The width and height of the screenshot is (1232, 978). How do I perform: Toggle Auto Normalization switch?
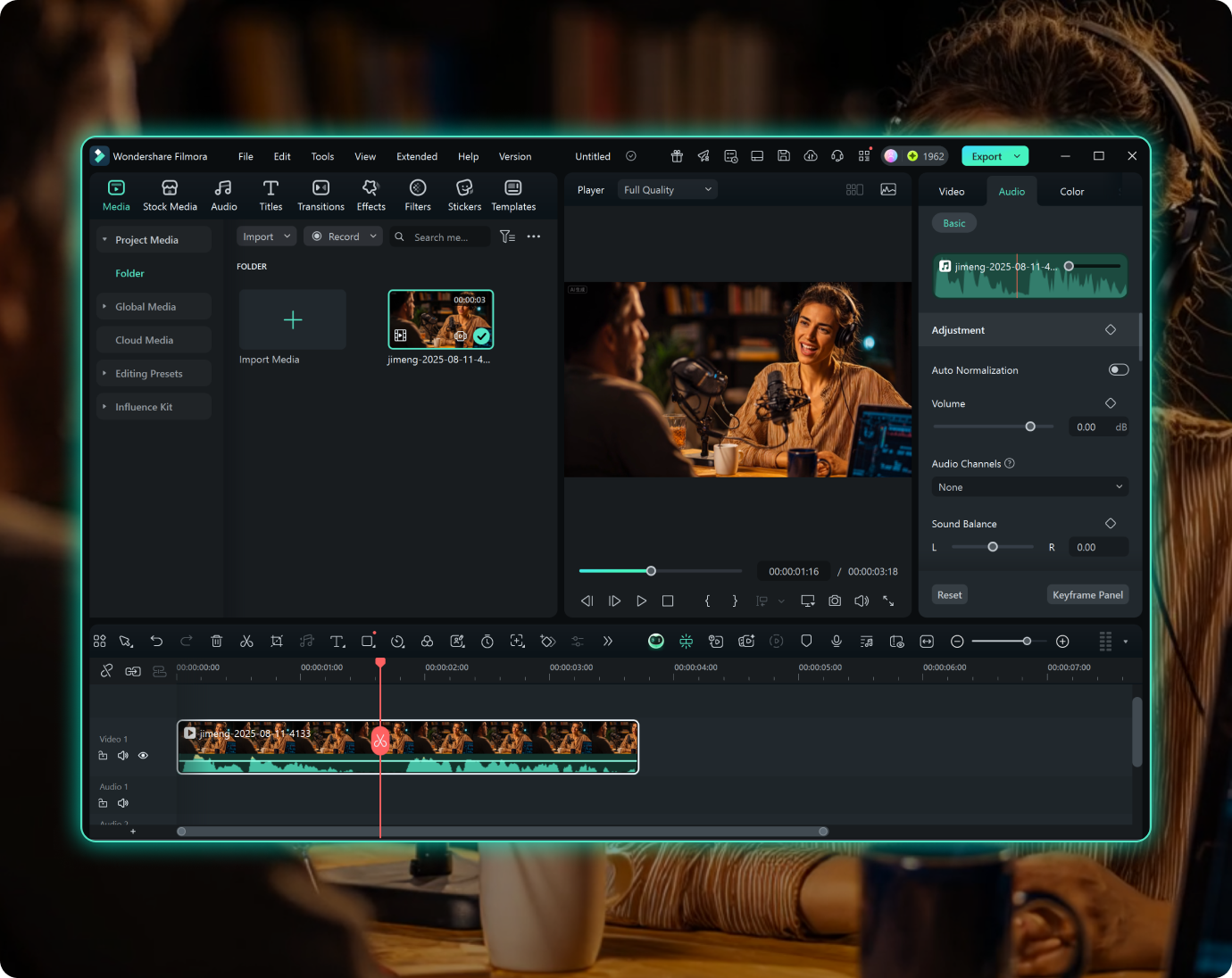coord(1119,369)
